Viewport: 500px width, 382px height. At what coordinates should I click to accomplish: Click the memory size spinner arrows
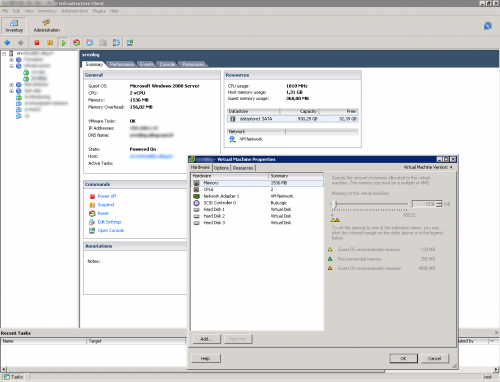(x=439, y=204)
